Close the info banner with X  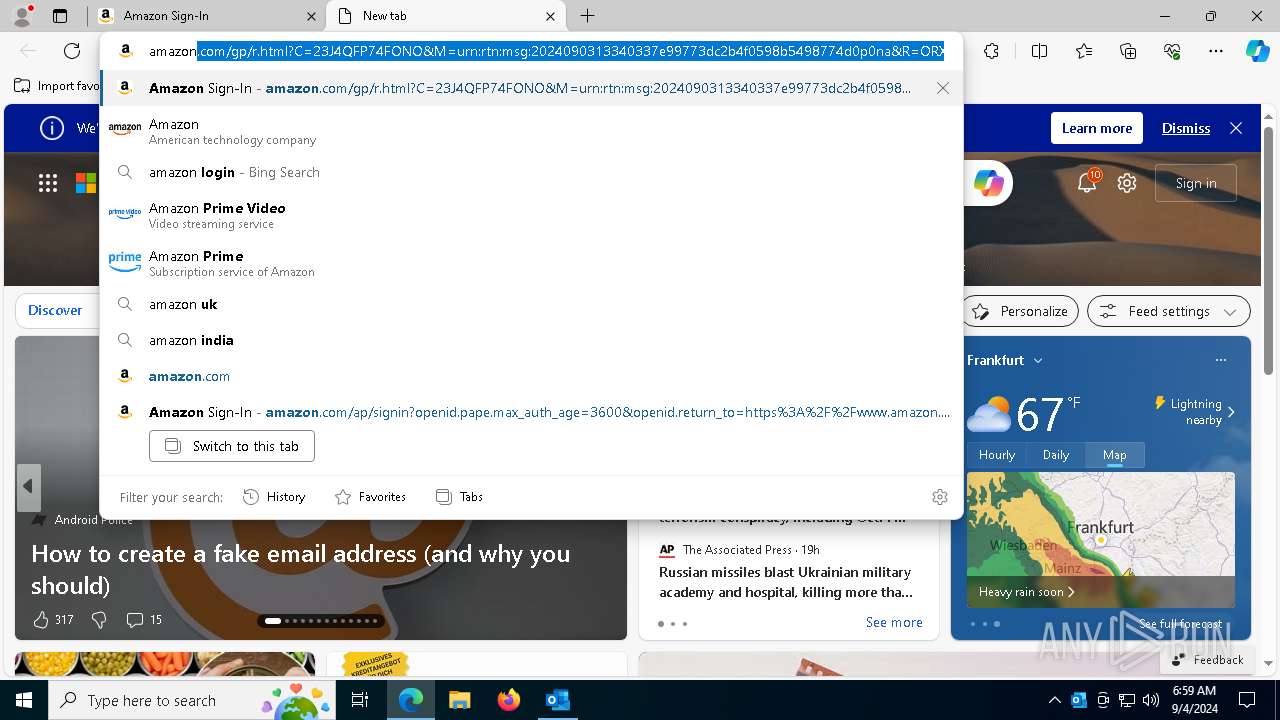tap(1236, 128)
